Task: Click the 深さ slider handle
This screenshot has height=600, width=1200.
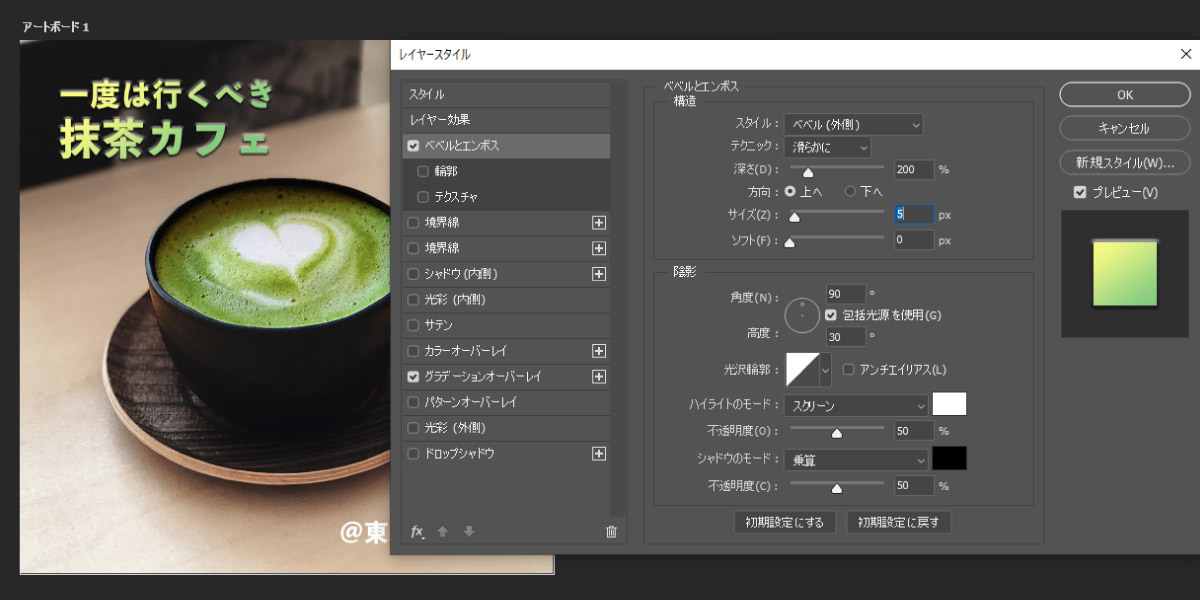Action: [x=808, y=172]
